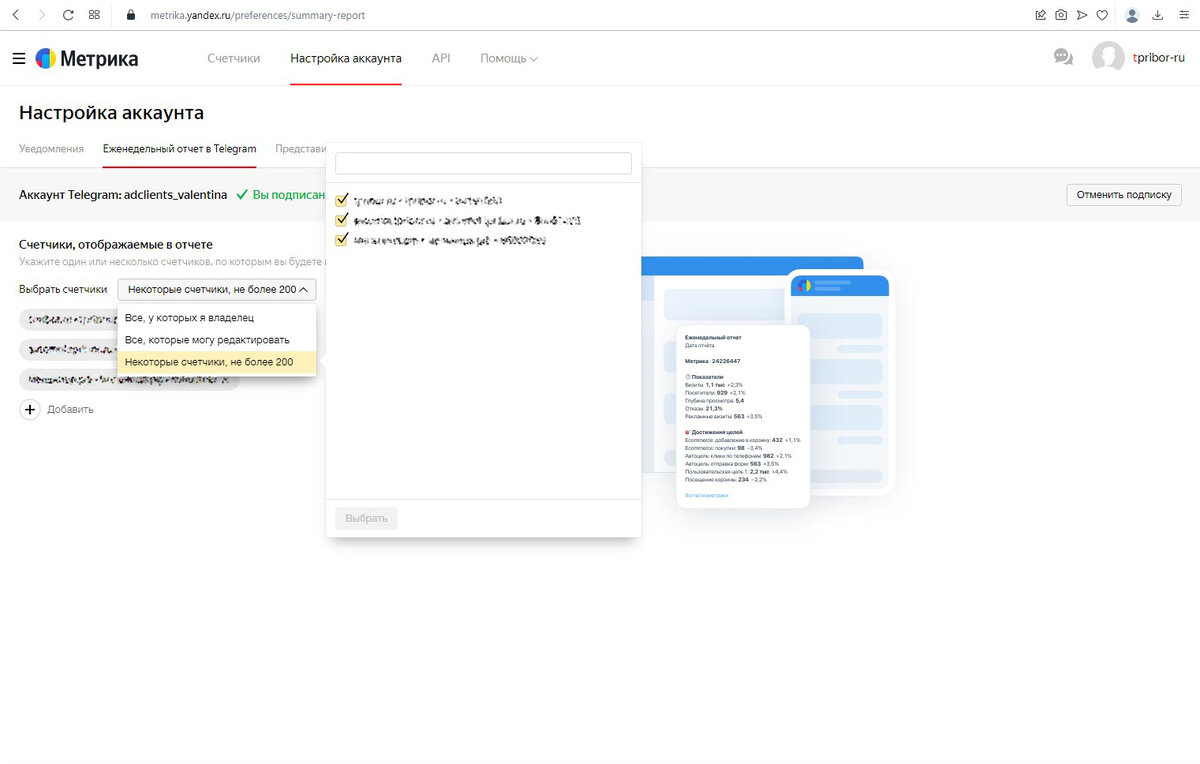Viewport: 1200px width, 764px height.
Task: Open the speed dial grid icon
Action: (94, 15)
